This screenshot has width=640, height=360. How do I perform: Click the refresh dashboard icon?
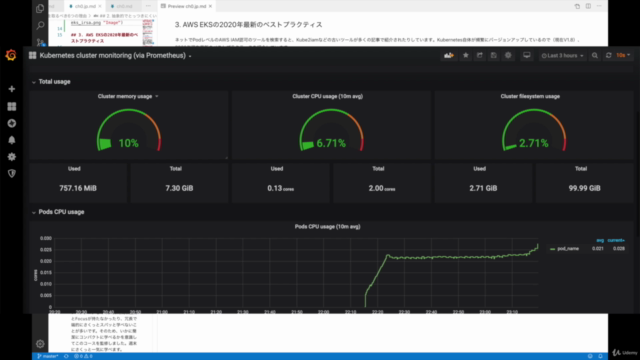point(608,56)
